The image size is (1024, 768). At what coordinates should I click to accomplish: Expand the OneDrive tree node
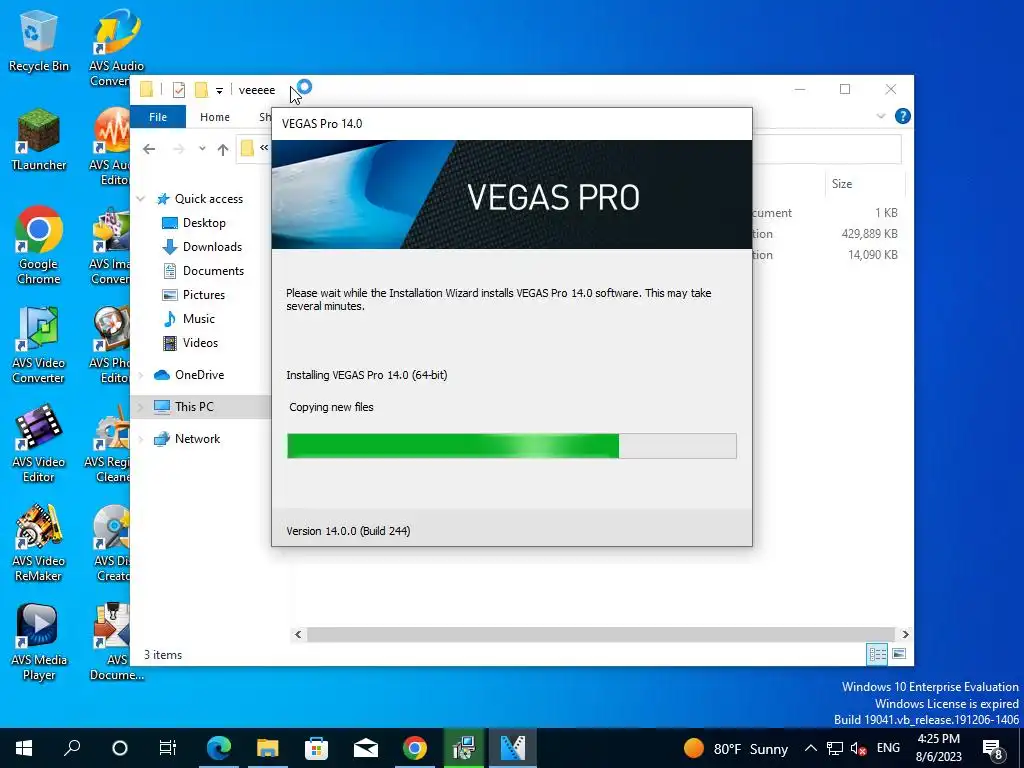pos(140,375)
